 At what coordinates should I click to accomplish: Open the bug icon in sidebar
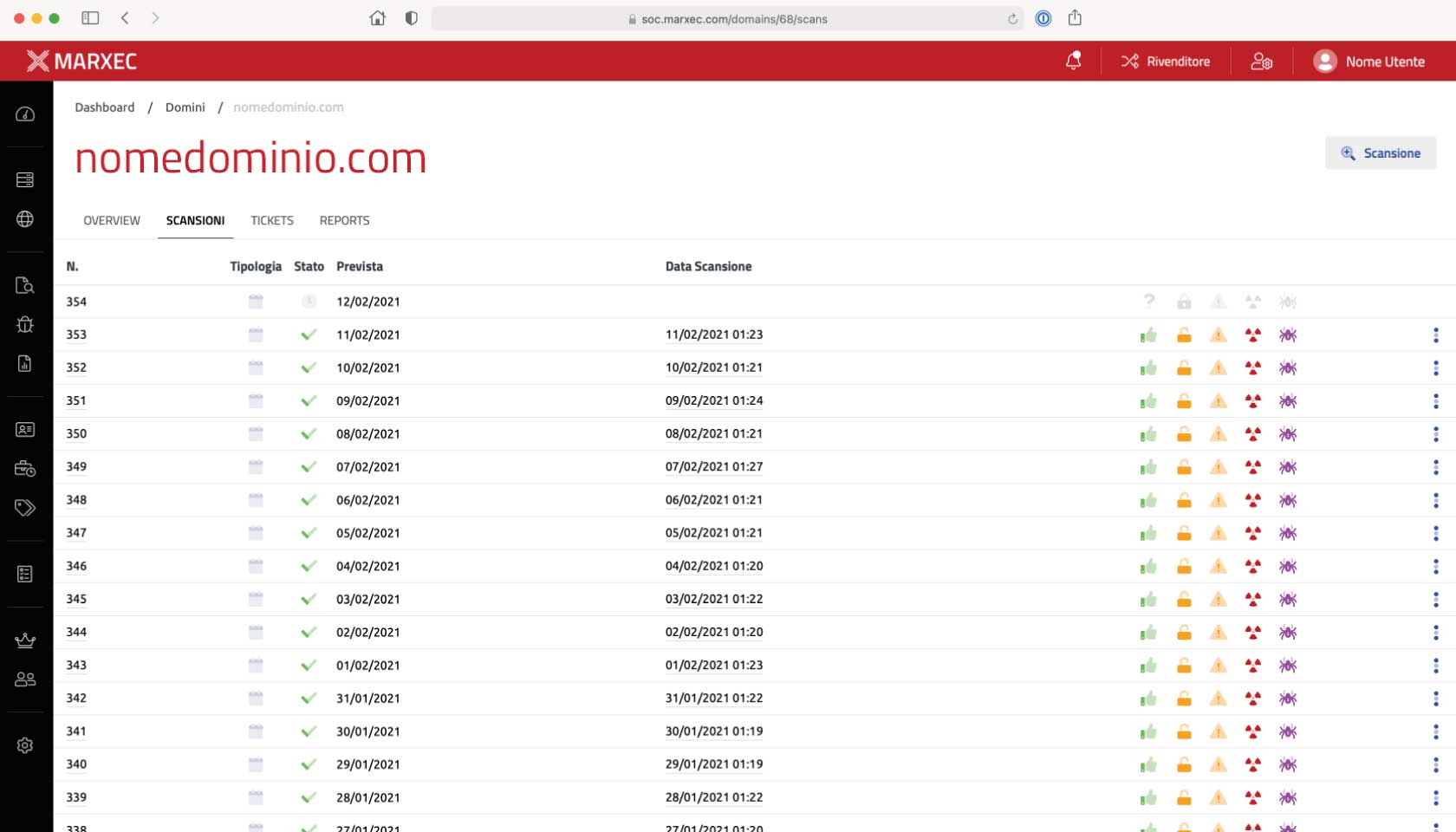(25, 324)
